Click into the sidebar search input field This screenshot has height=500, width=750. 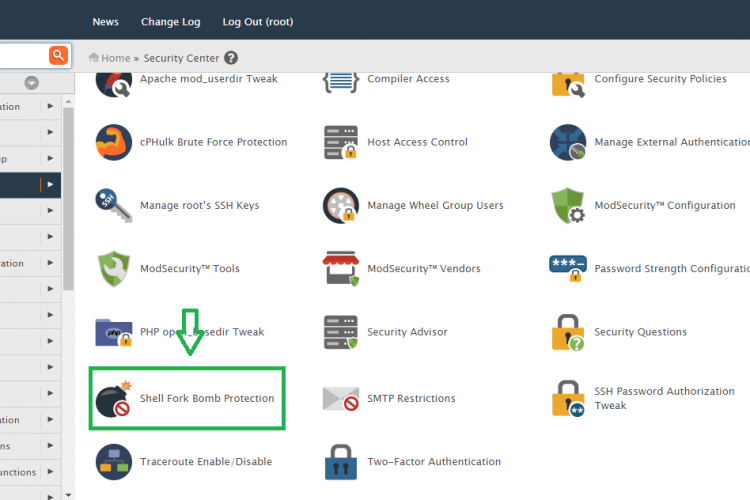coord(24,56)
